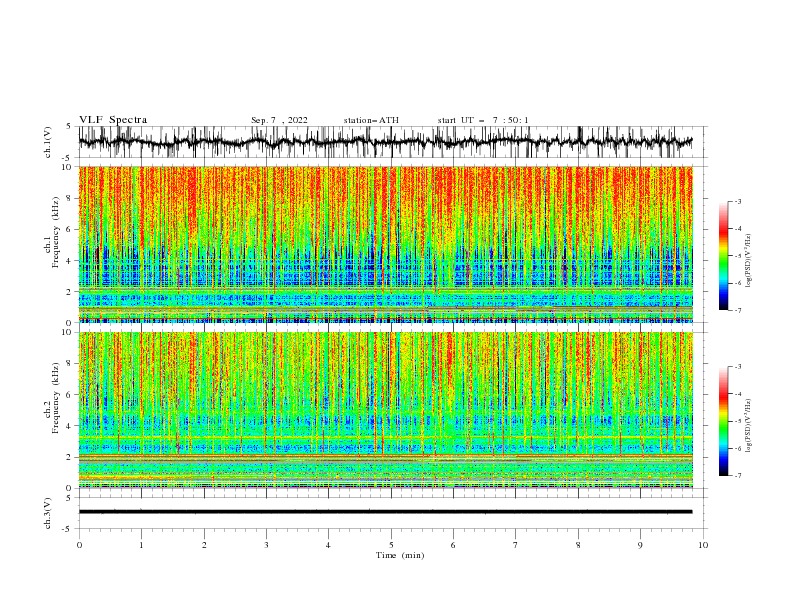Click the "-3" value on ch.1 color bar
Screen dimensions: 792x612
pos(737,201)
